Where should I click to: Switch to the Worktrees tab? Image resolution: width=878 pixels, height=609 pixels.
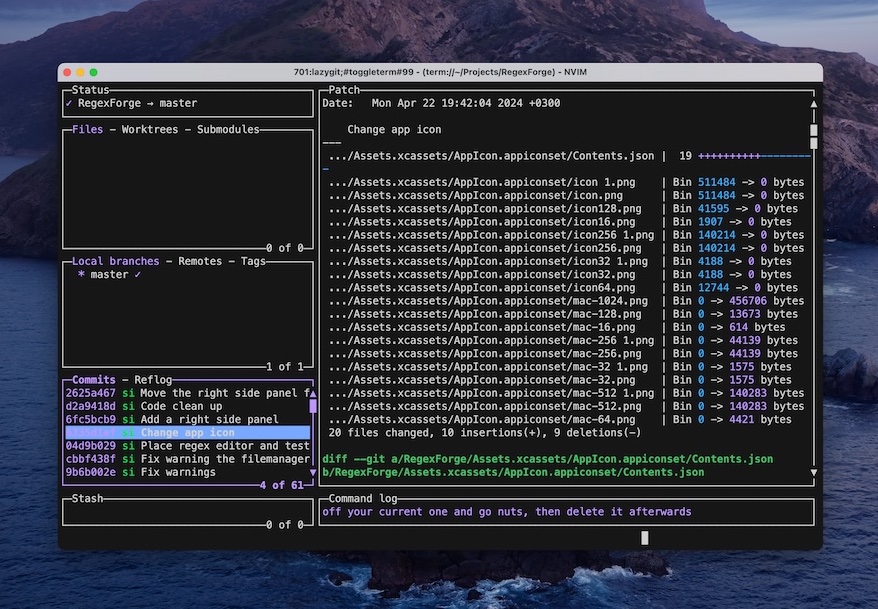tap(150, 129)
